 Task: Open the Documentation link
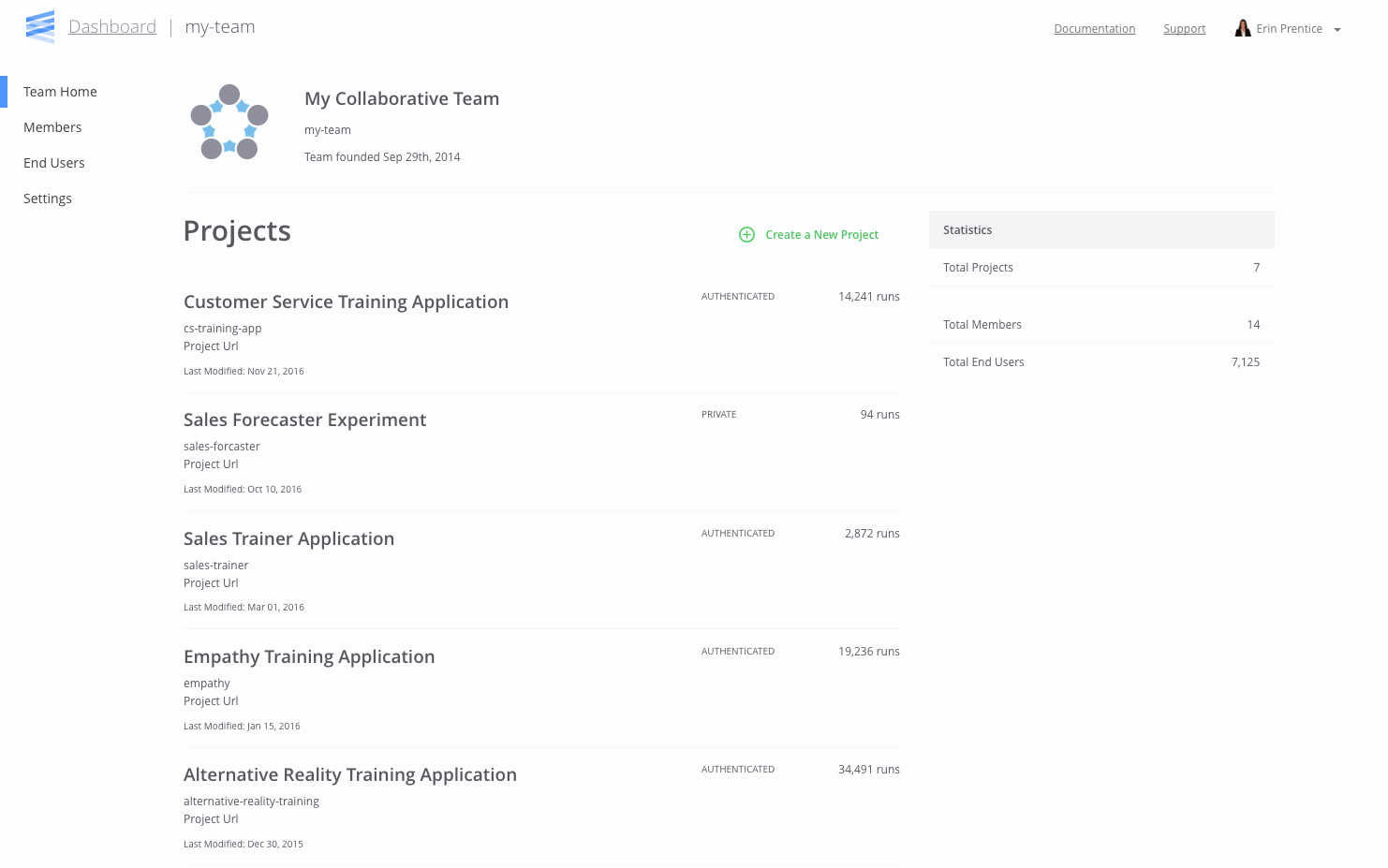coord(1094,29)
